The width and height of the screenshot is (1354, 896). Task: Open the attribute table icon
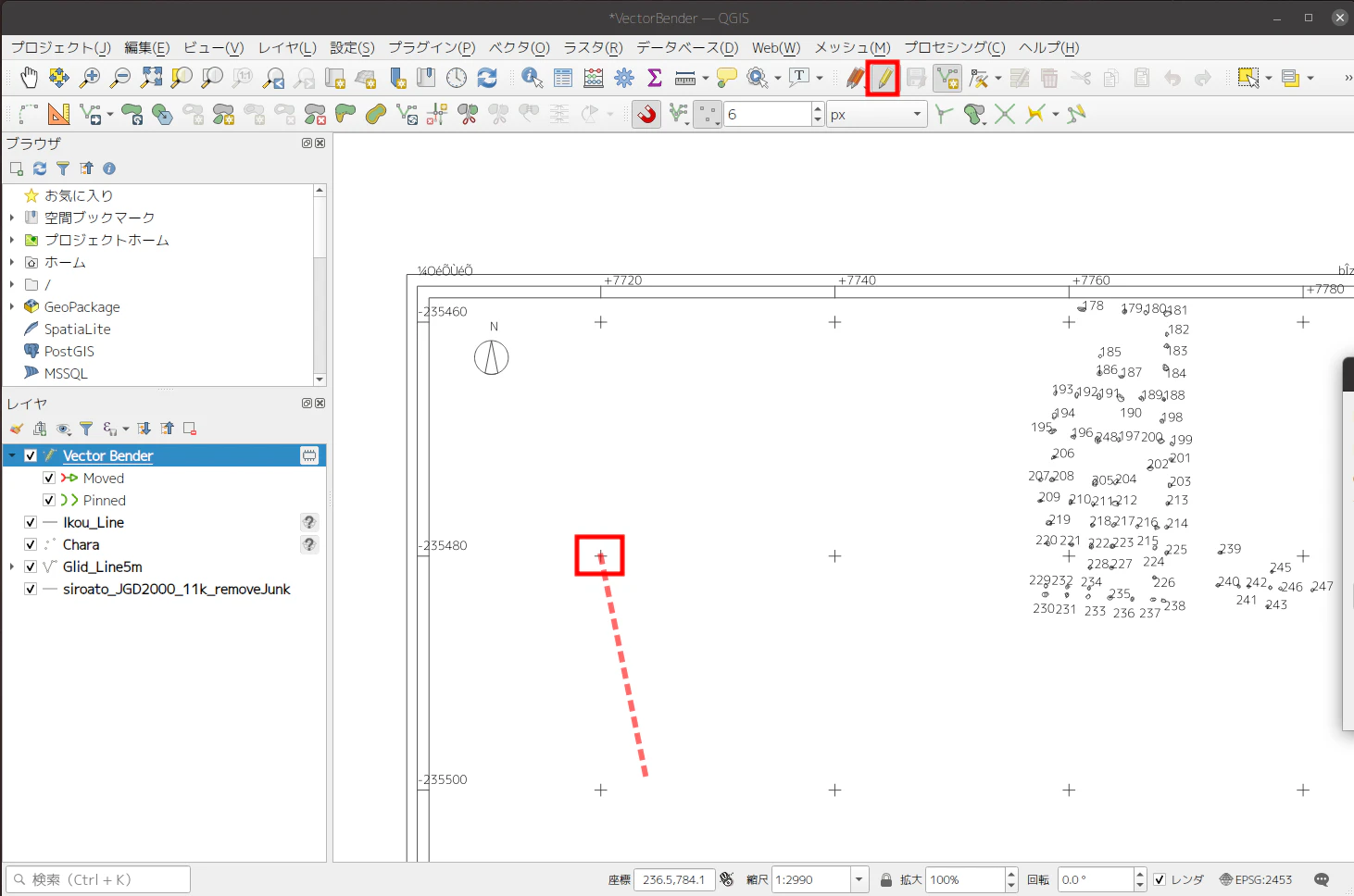pos(563,78)
